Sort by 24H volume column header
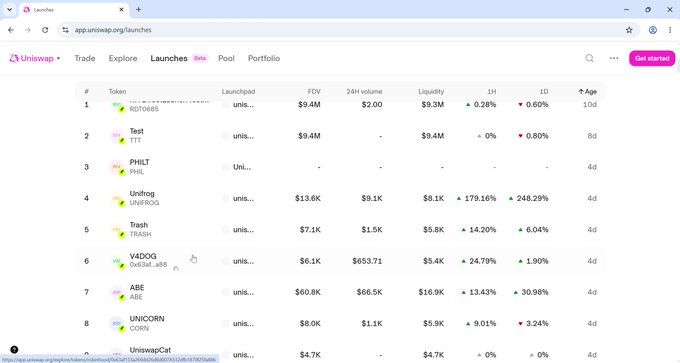This screenshot has height=363, width=680. [x=364, y=92]
